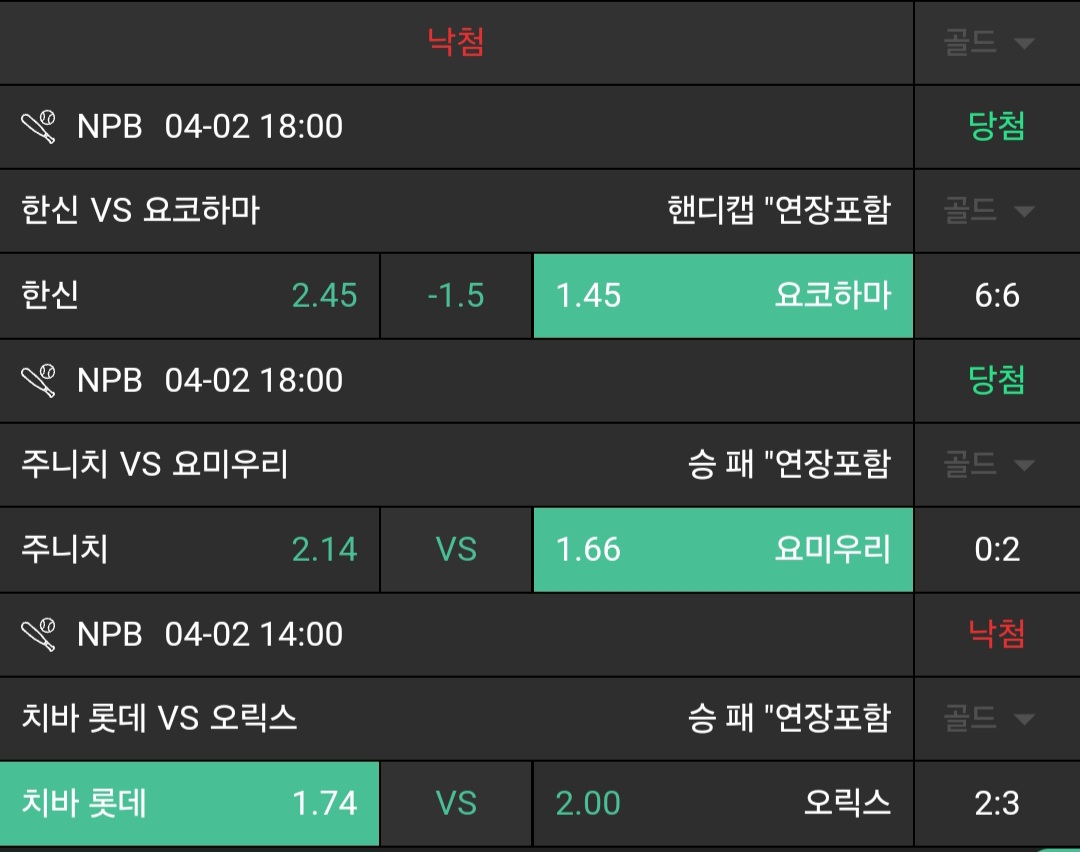Click the 2:3 score result

996,804
